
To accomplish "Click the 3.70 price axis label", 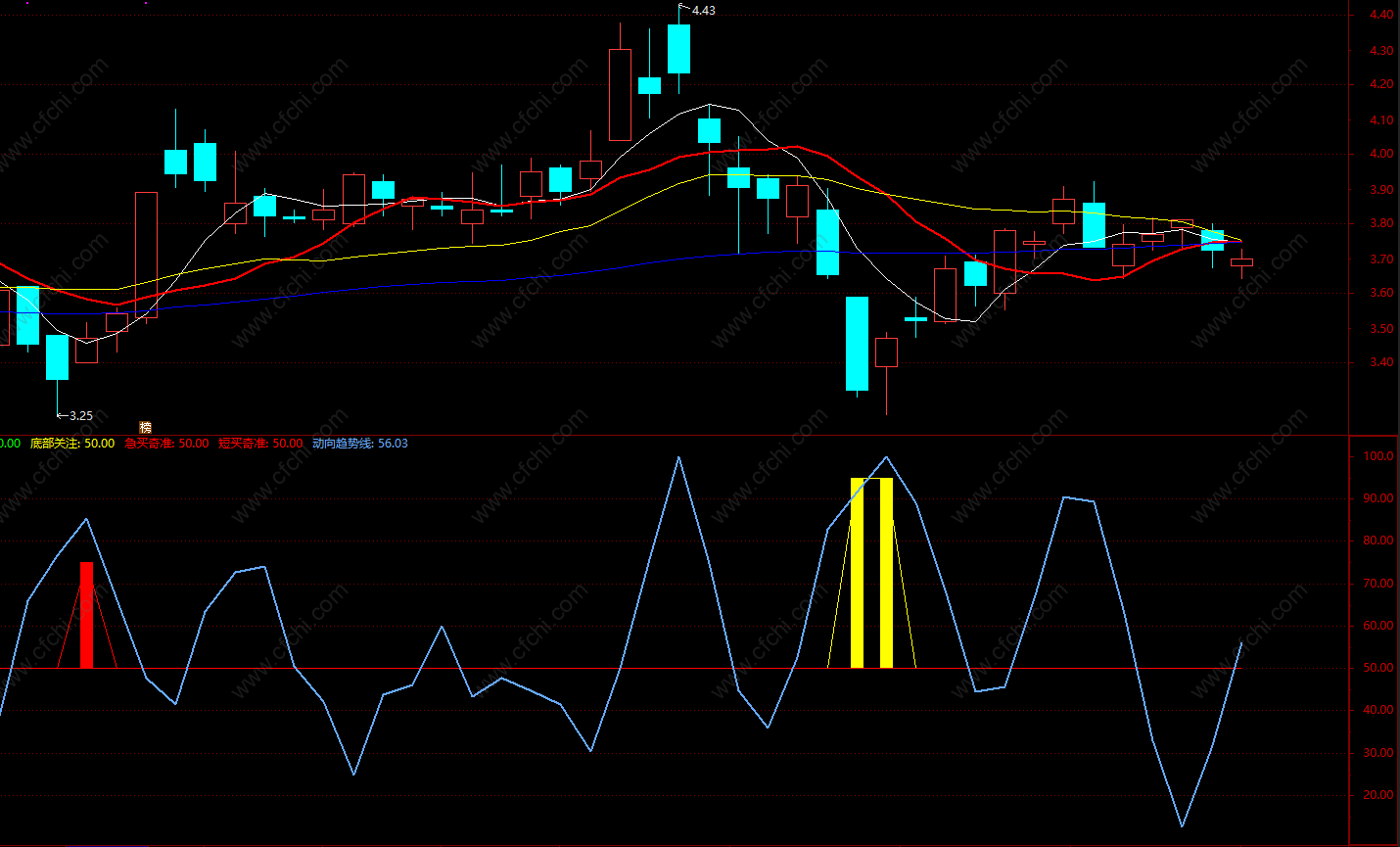I will (1381, 259).
